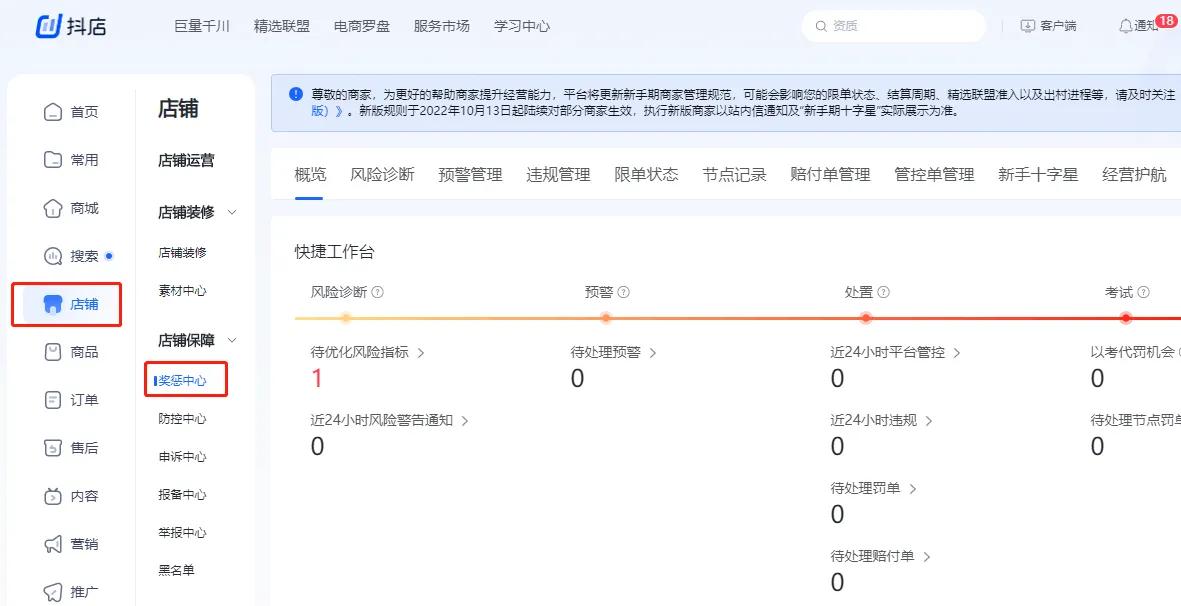Open the 售后 sidebar icon
This screenshot has width=1181, height=606.
pyautogui.click(x=72, y=448)
